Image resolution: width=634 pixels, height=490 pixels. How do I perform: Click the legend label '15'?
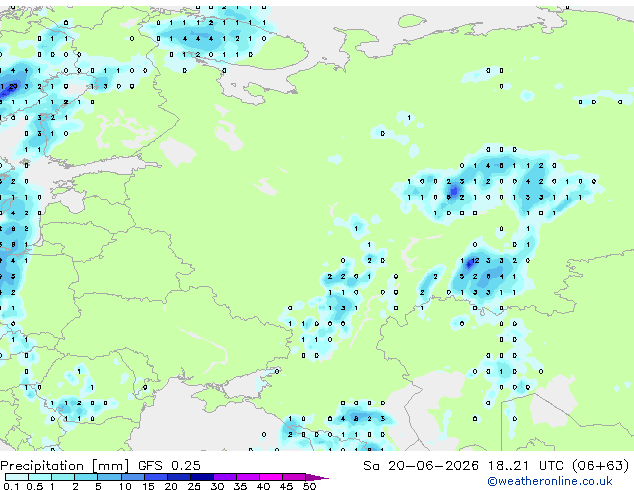click(148, 486)
